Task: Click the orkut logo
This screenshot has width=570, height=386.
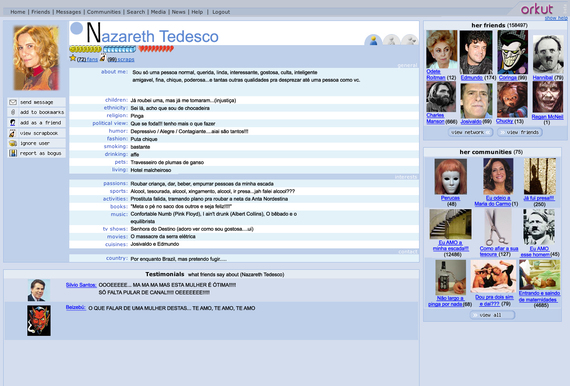Action: [x=537, y=9]
